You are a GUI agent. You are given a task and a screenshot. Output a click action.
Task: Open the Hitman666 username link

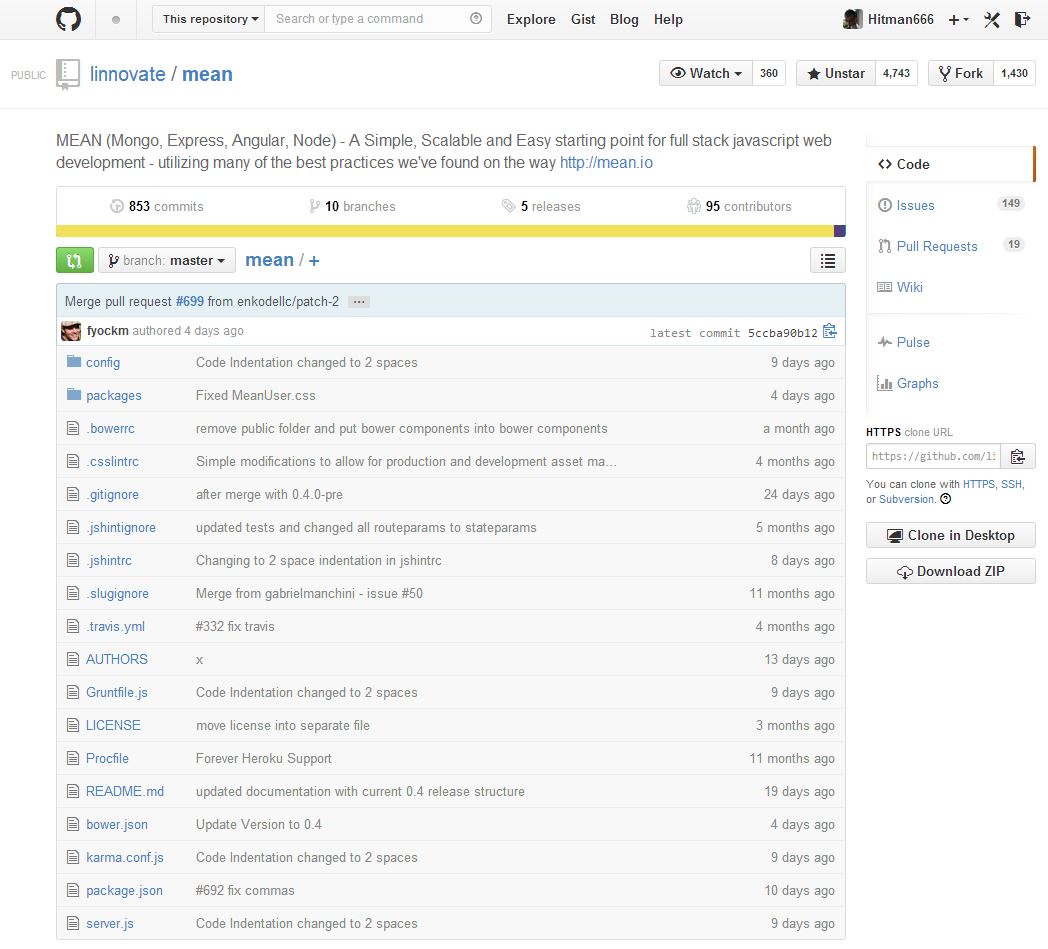(900, 19)
